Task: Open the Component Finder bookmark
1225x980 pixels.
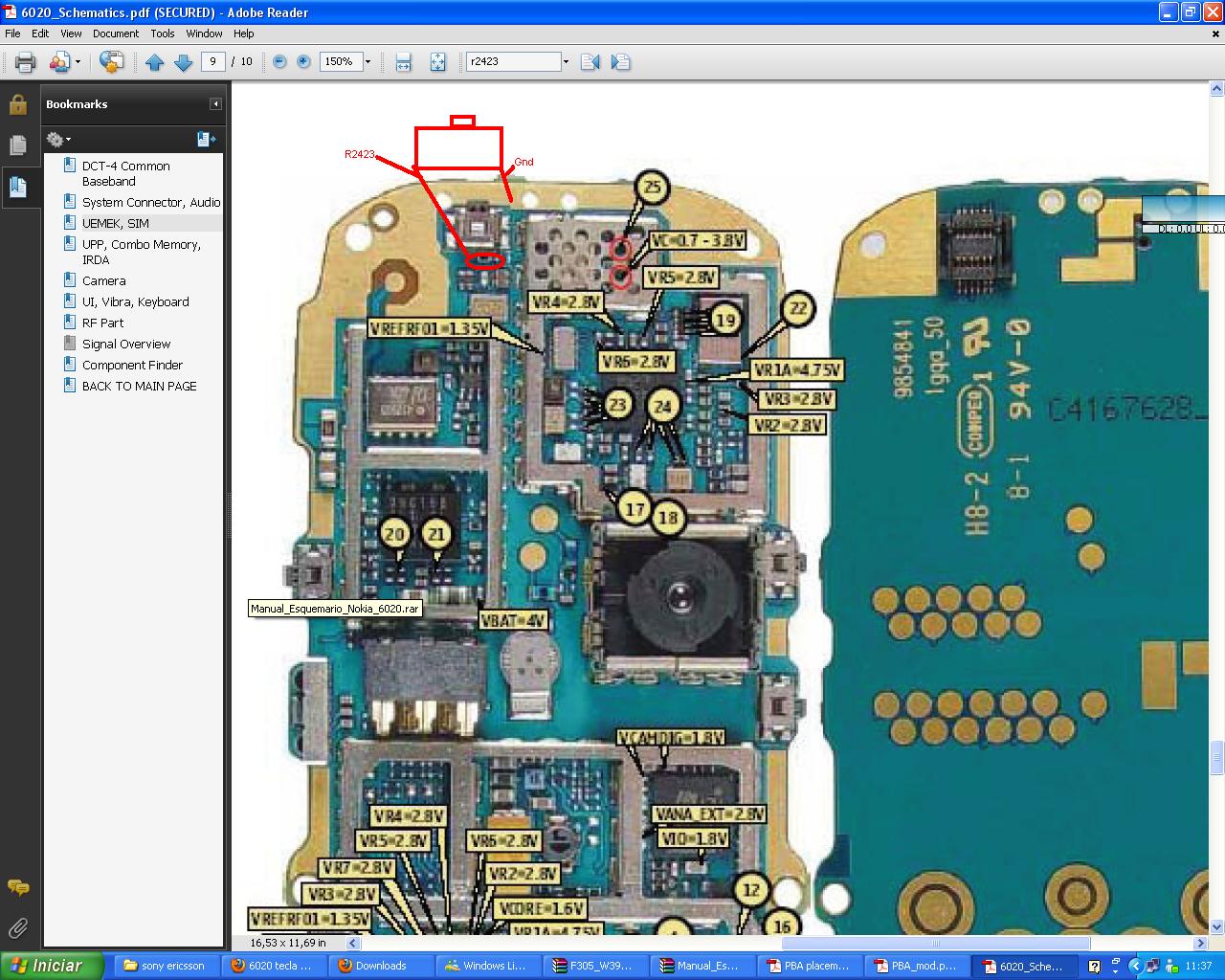Action: [x=132, y=365]
